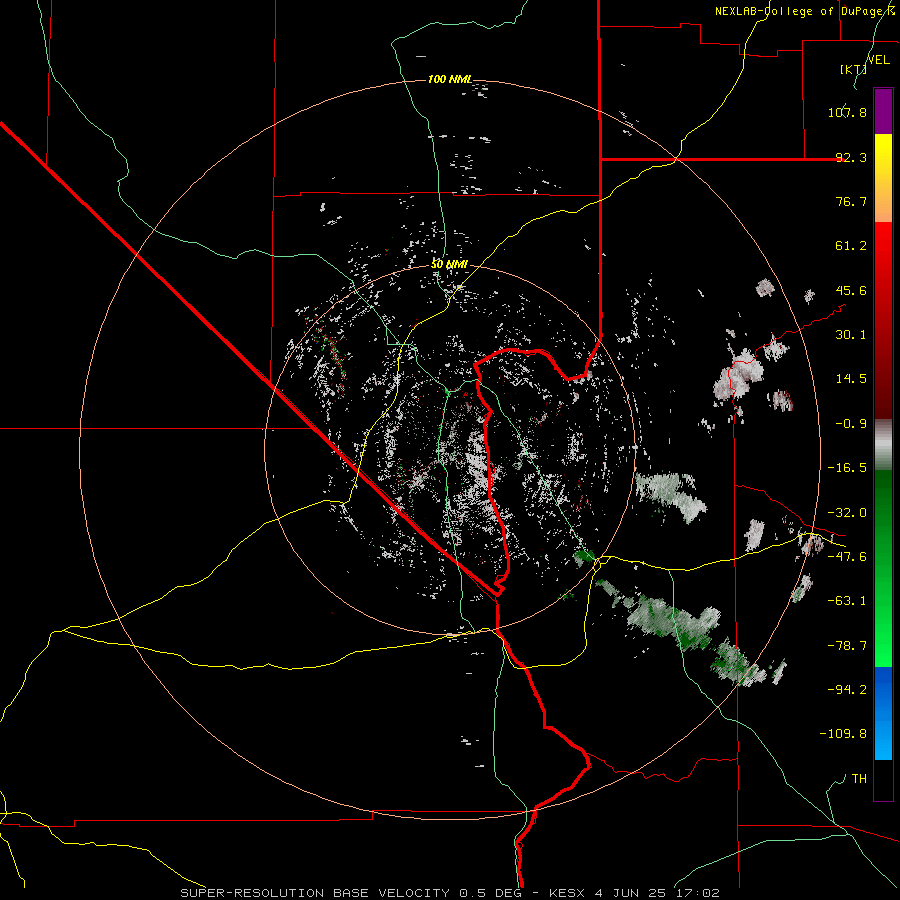Pick the purple segment of the velocity scale
This screenshot has height=900, width=900.
(883, 111)
